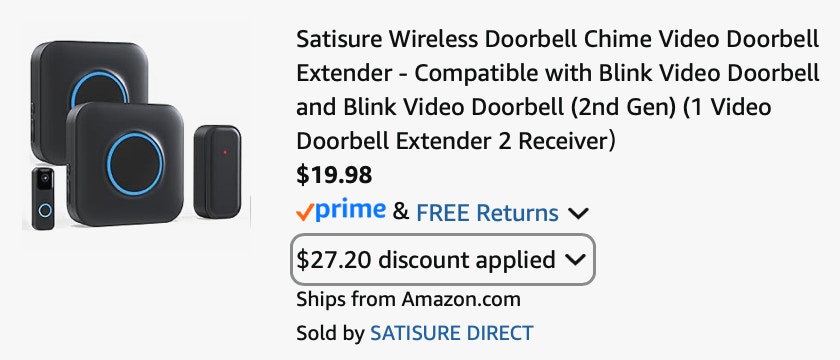Screen dimensions: 840x360
Task: Click the Blink doorbell's round button ring
Action: (45, 211)
